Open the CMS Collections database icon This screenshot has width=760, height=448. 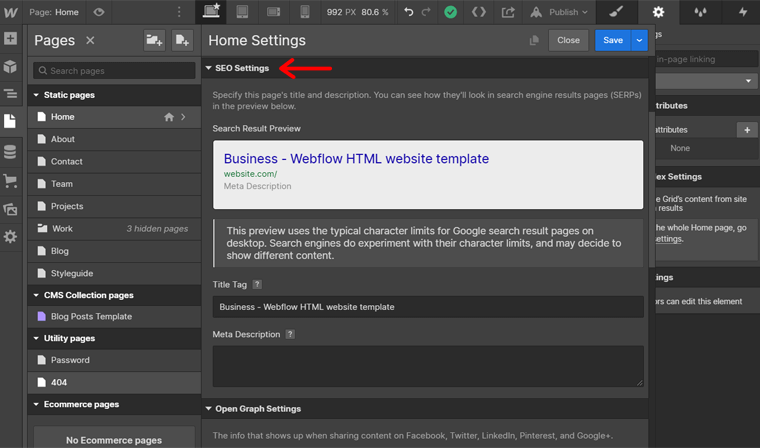coord(10,152)
